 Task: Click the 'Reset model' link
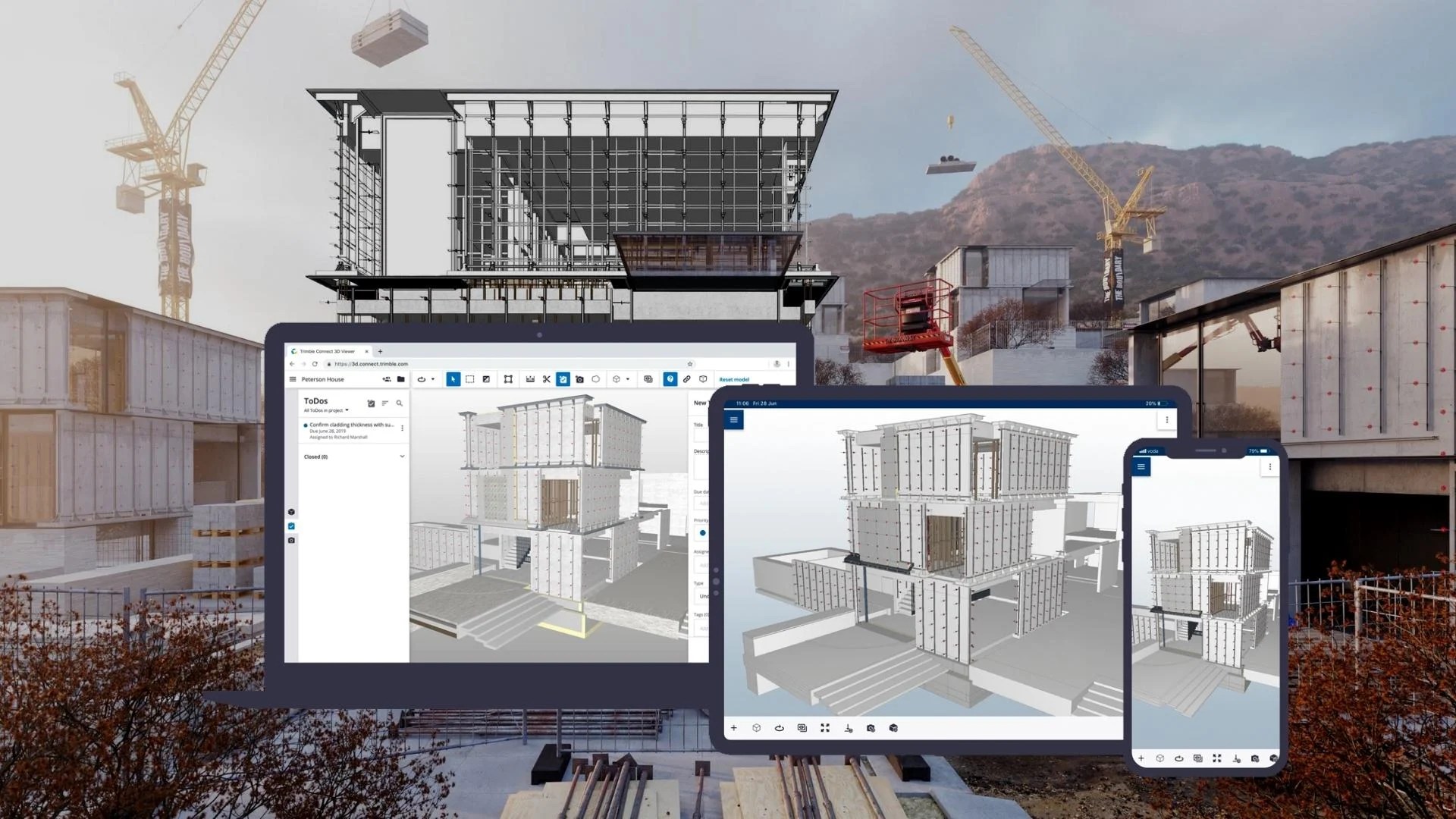733,380
